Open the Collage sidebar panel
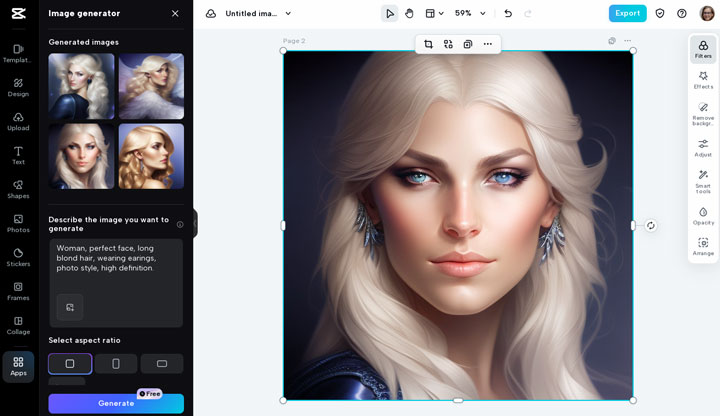720x416 pixels. (18, 325)
